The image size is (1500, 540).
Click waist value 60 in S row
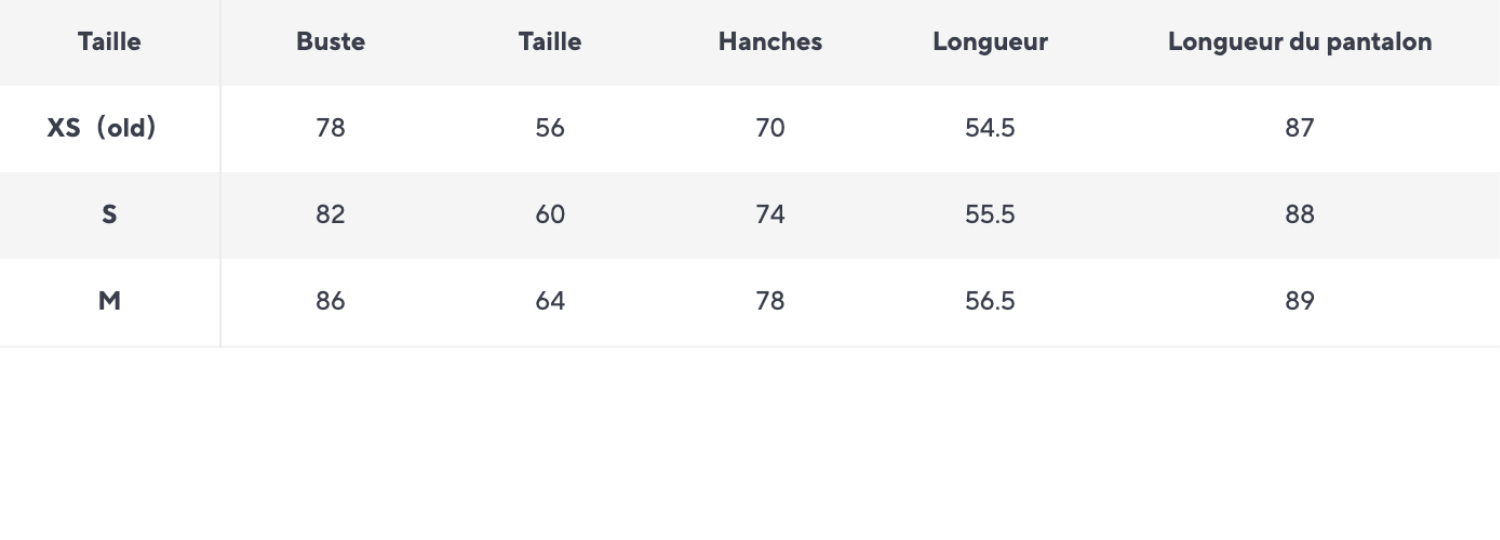coord(550,215)
